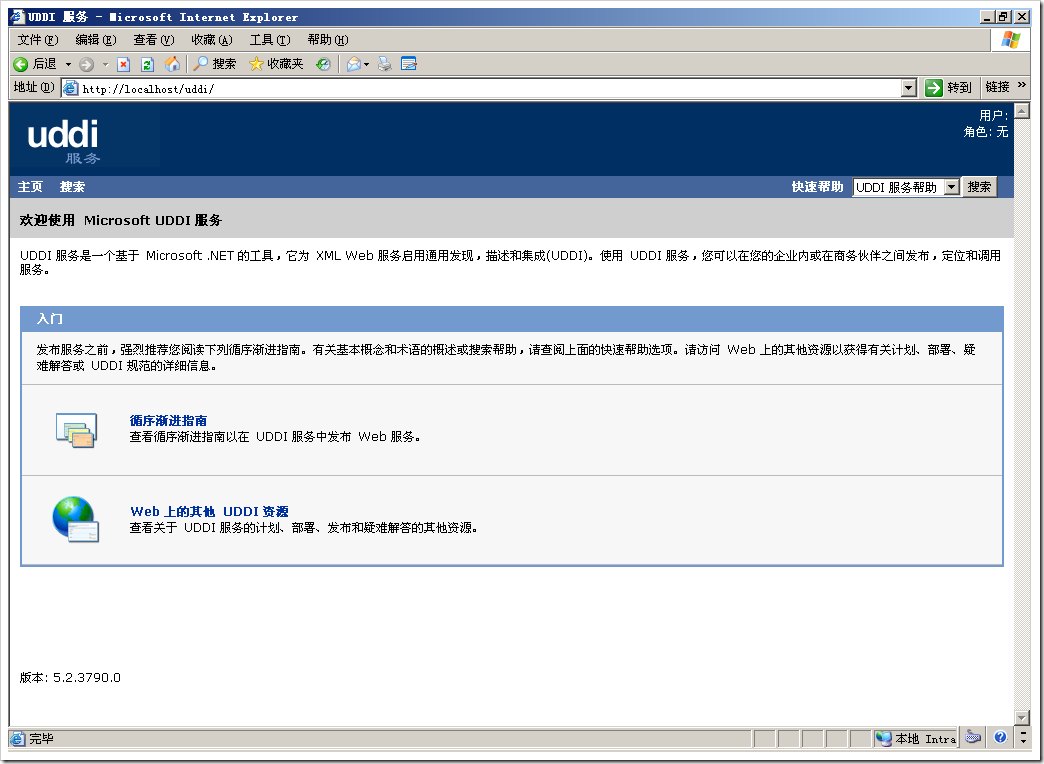This screenshot has height=764, width=1044.
Task: Open the 文件(F) menu
Action: click(x=38, y=40)
